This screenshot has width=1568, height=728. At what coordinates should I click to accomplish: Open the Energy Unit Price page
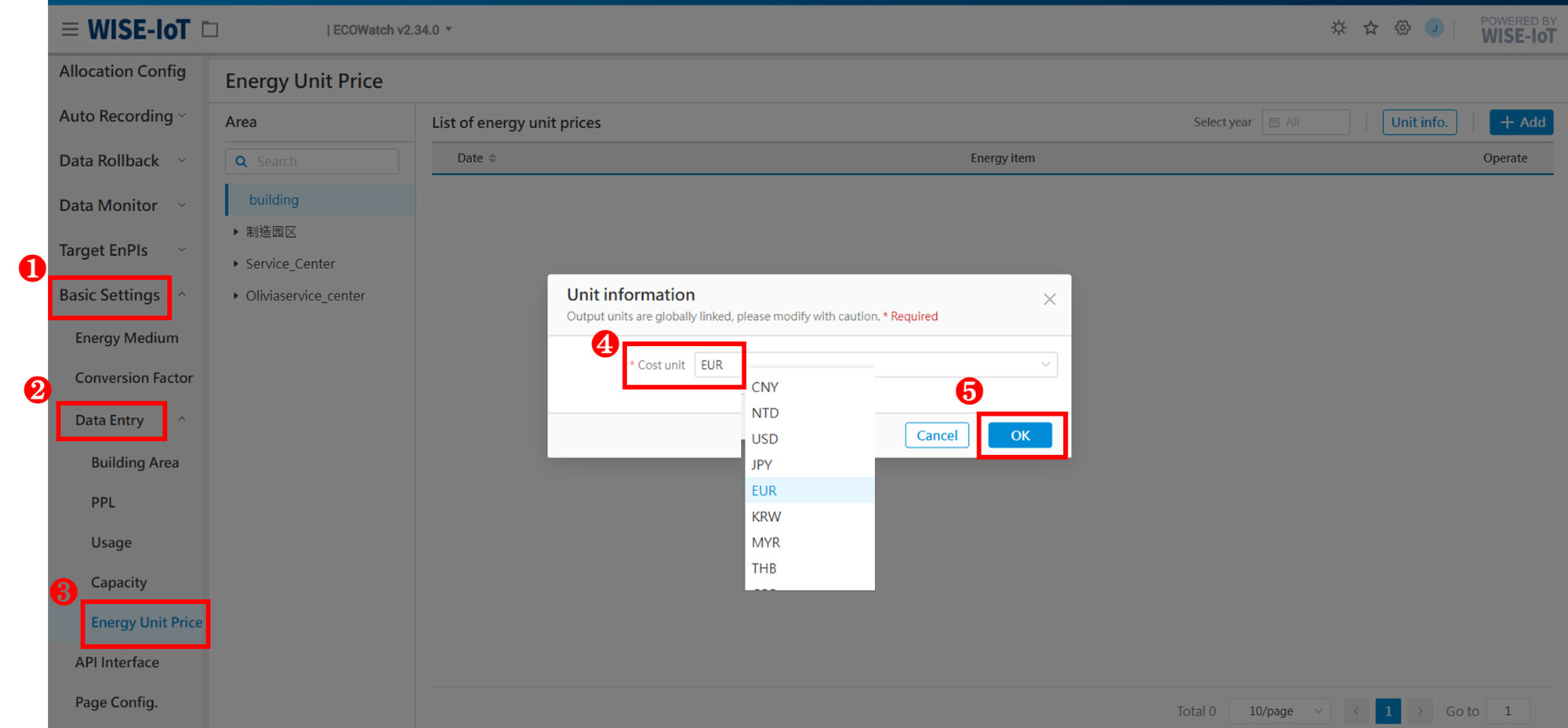pos(147,622)
